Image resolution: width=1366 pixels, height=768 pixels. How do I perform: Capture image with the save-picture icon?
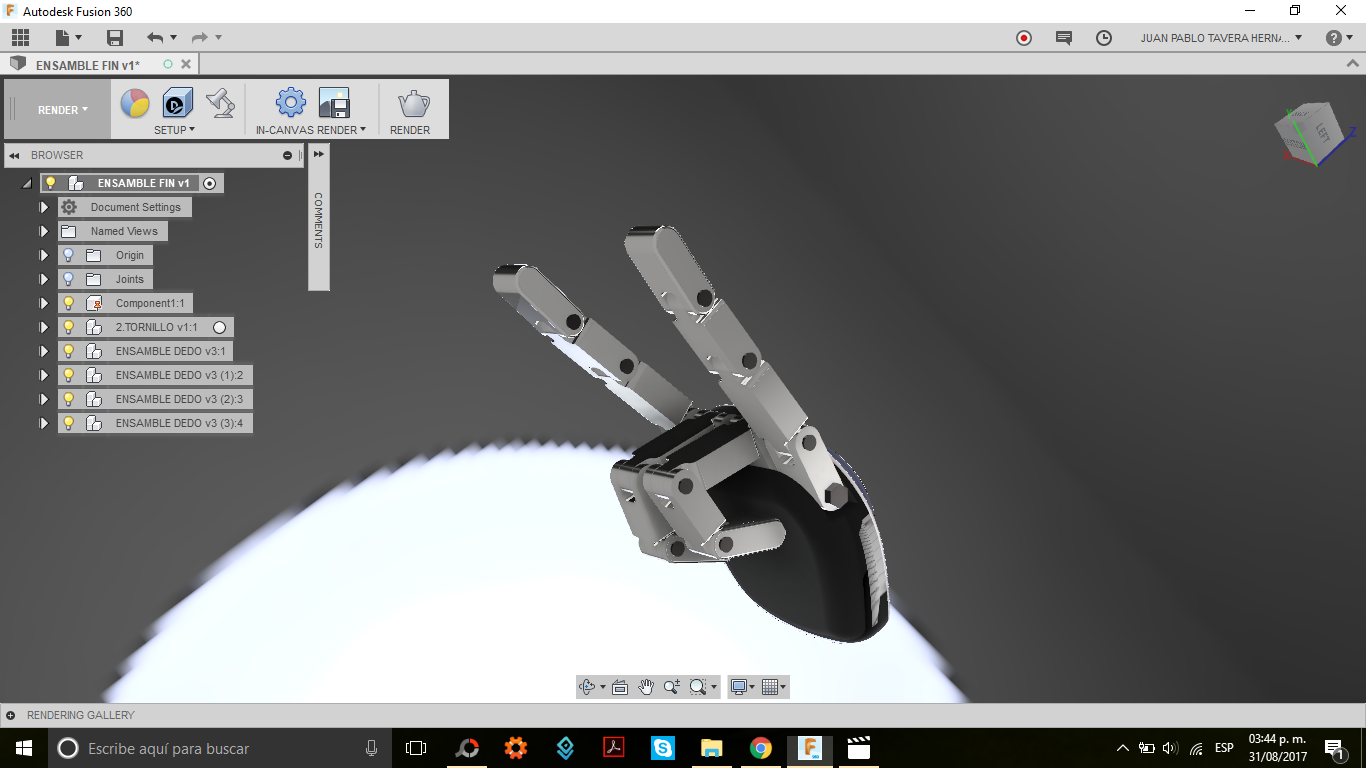333,103
